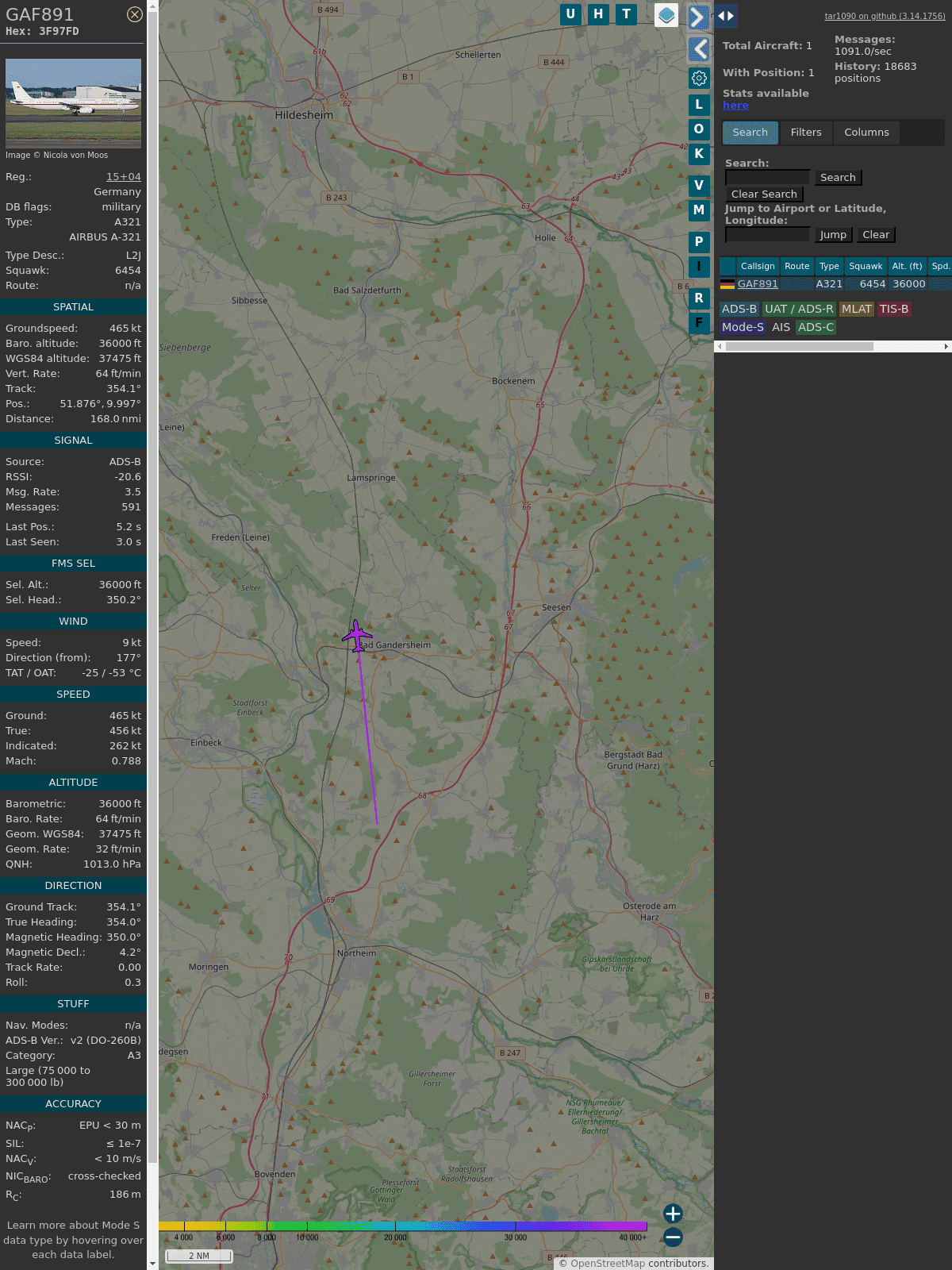The image size is (952, 1270).
Task: Zoom out with the minus button
Action: [673, 1237]
